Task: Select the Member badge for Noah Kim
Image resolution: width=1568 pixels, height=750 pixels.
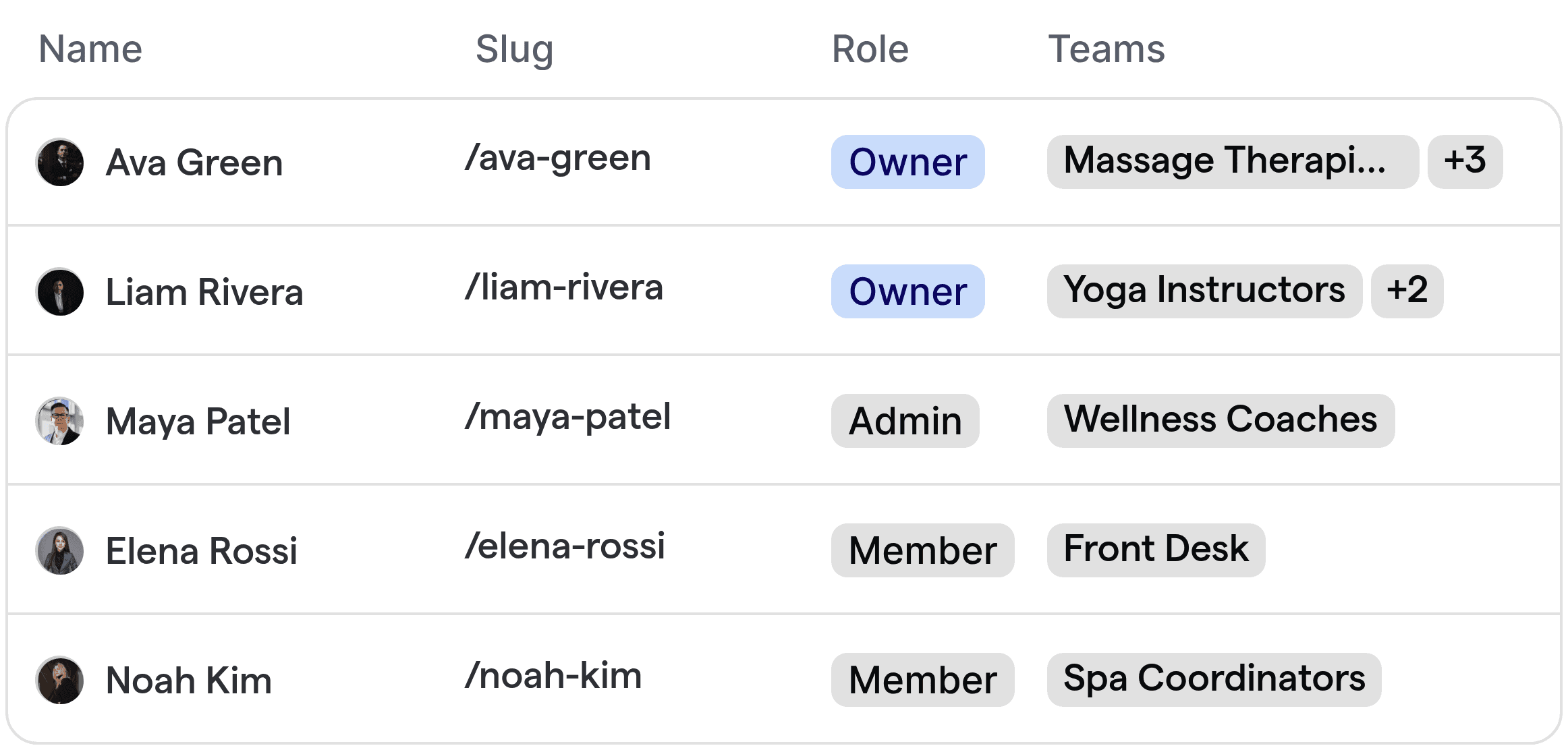Action: click(x=922, y=679)
